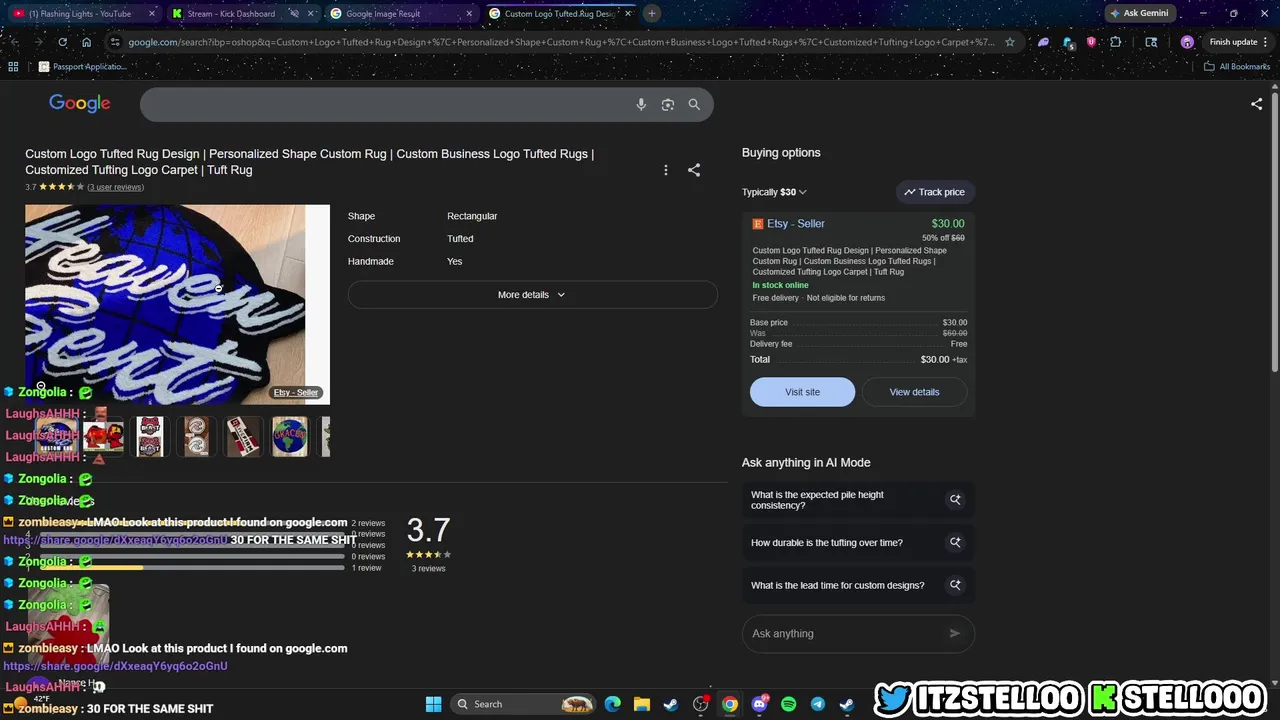1280x720 pixels.
Task: Go to the Google logo homepage
Action: click(x=80, y=103)
